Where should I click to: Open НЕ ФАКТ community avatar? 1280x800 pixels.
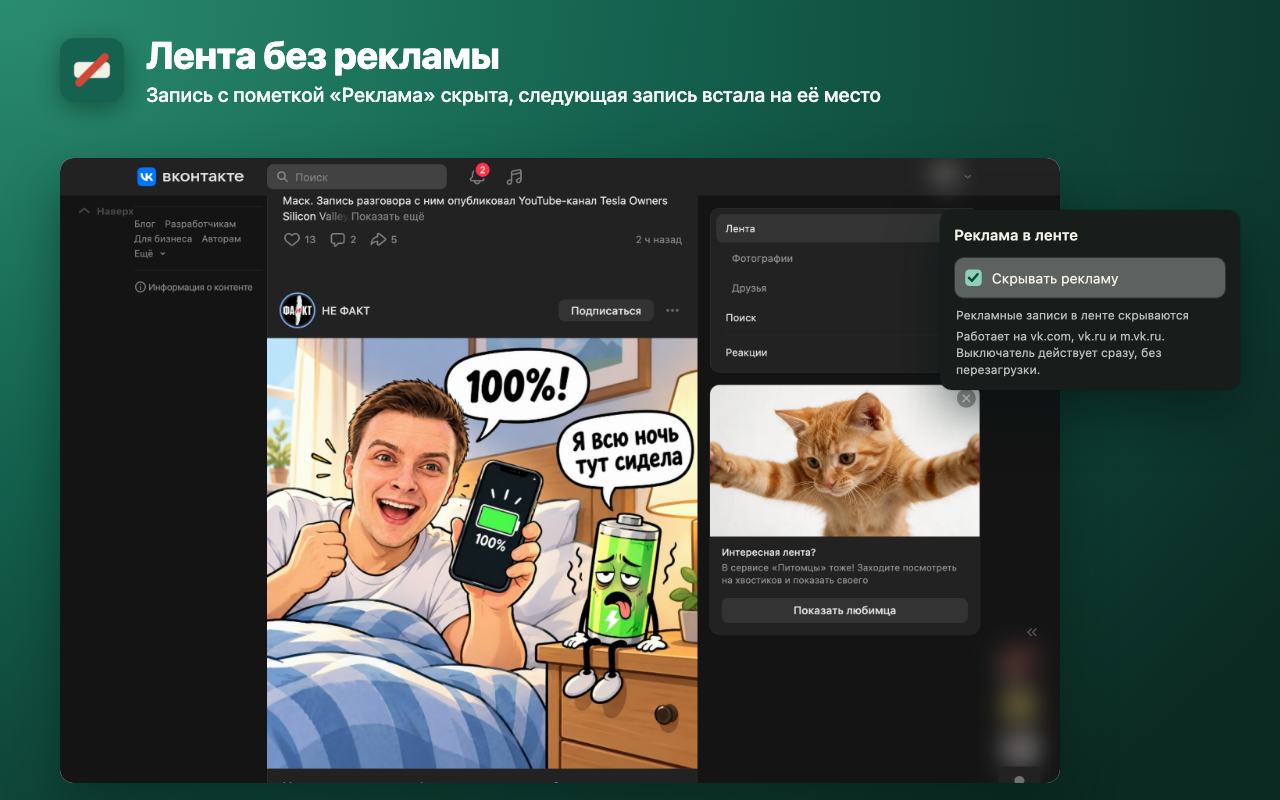(297, 311)
